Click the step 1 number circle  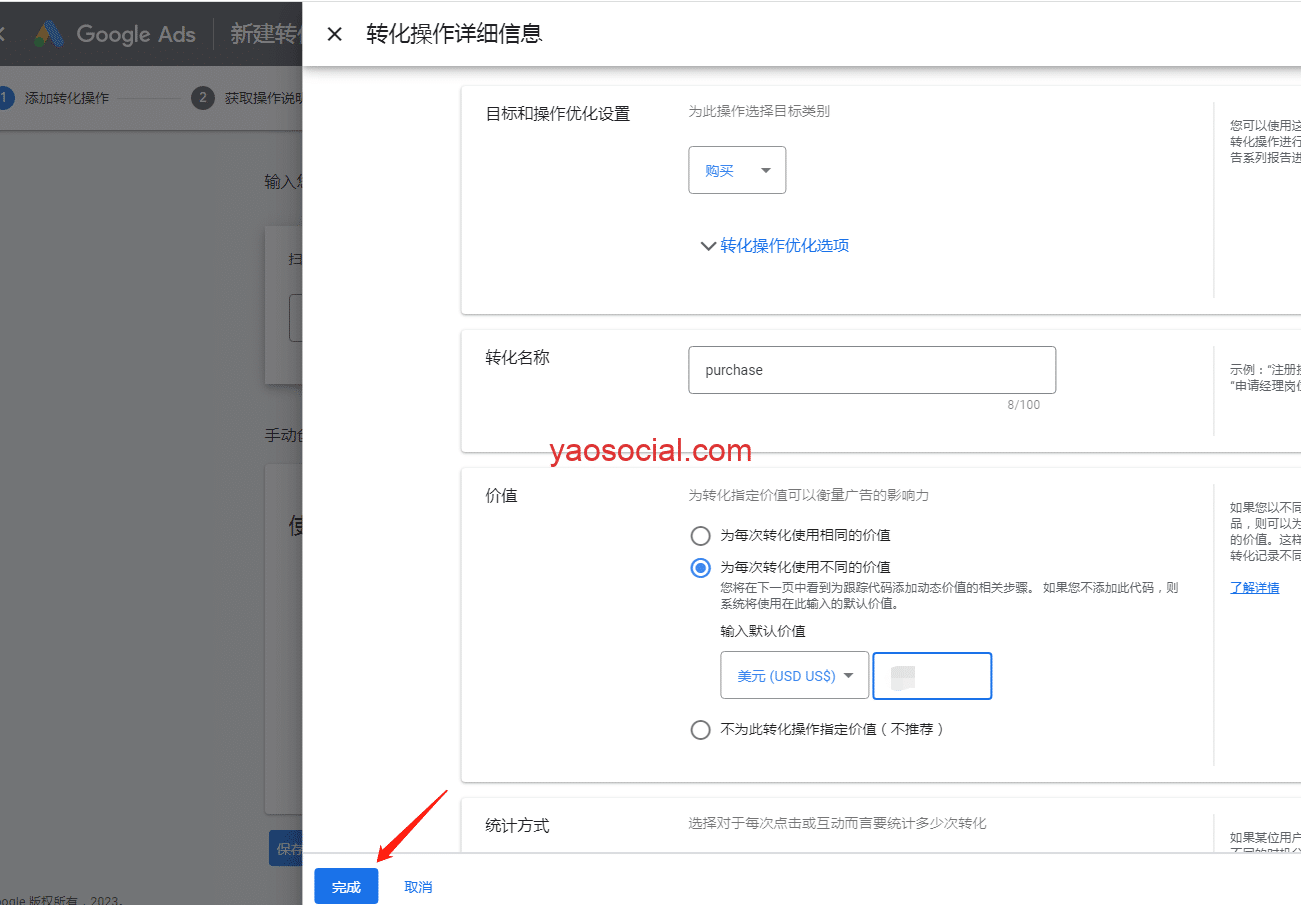coord(5,98)
